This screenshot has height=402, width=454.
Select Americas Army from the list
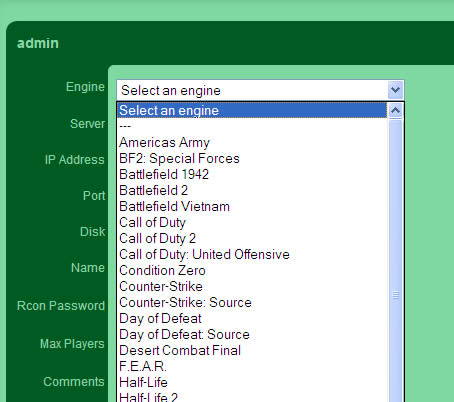pyautogui.click(x=252, y=142)
